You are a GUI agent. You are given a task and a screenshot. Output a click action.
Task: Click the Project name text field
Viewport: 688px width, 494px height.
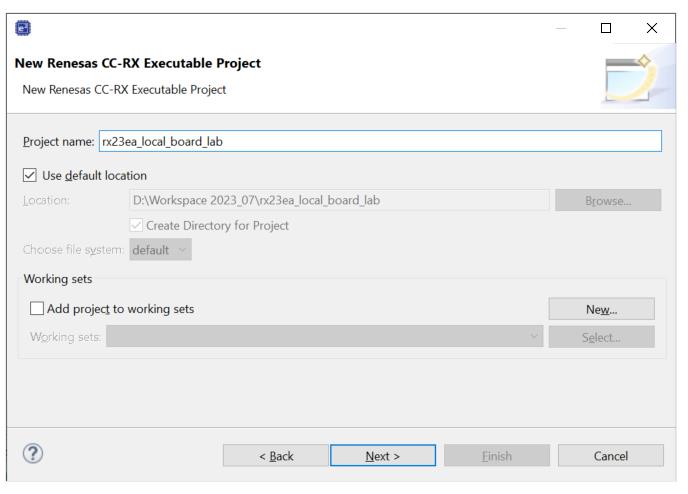click(380, 141)
